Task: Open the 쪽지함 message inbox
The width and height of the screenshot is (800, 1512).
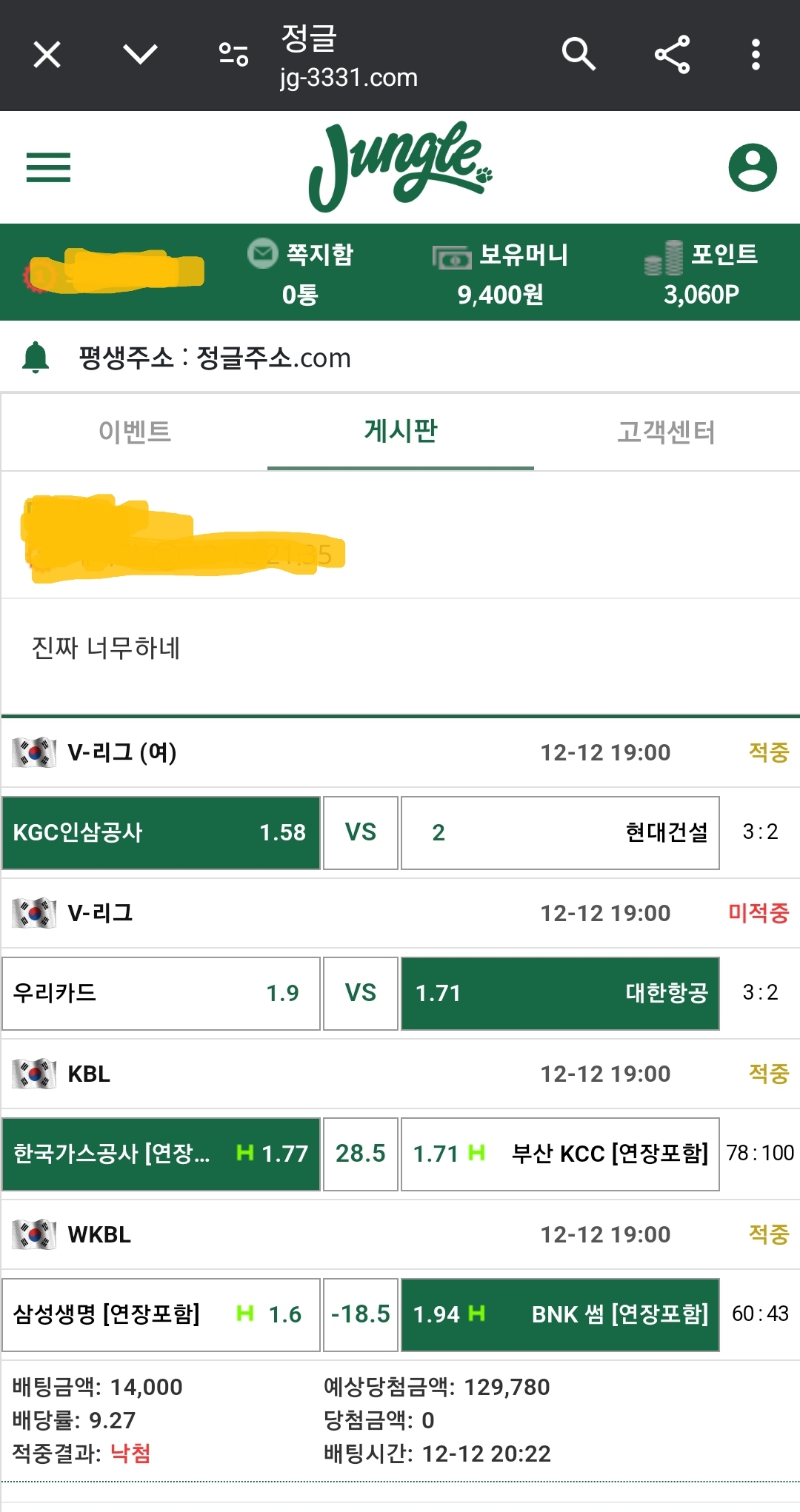Action: pyautogui.click(x=301, y=272)
